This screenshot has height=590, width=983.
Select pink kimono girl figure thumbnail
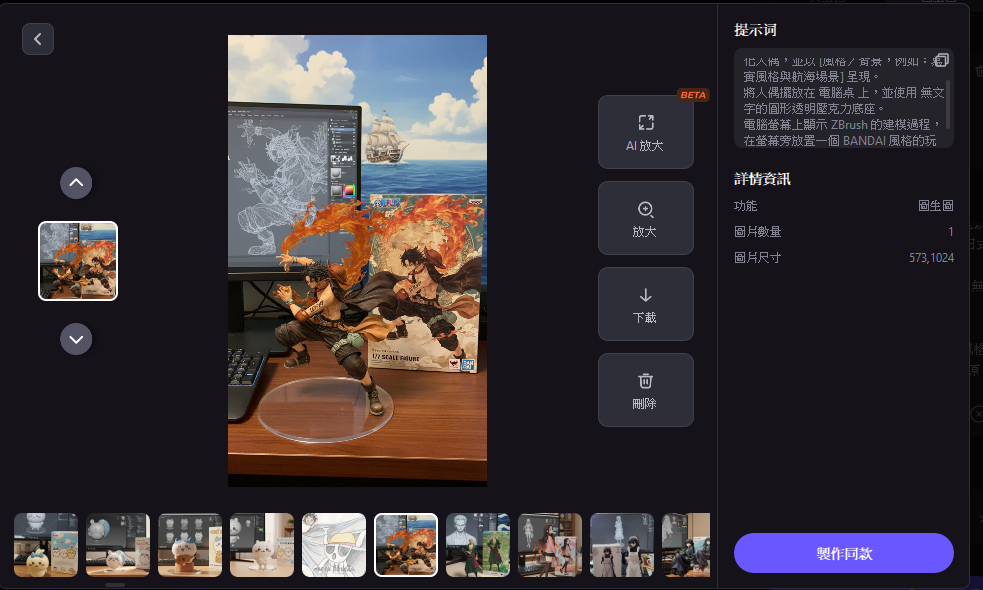coord(550,545)
